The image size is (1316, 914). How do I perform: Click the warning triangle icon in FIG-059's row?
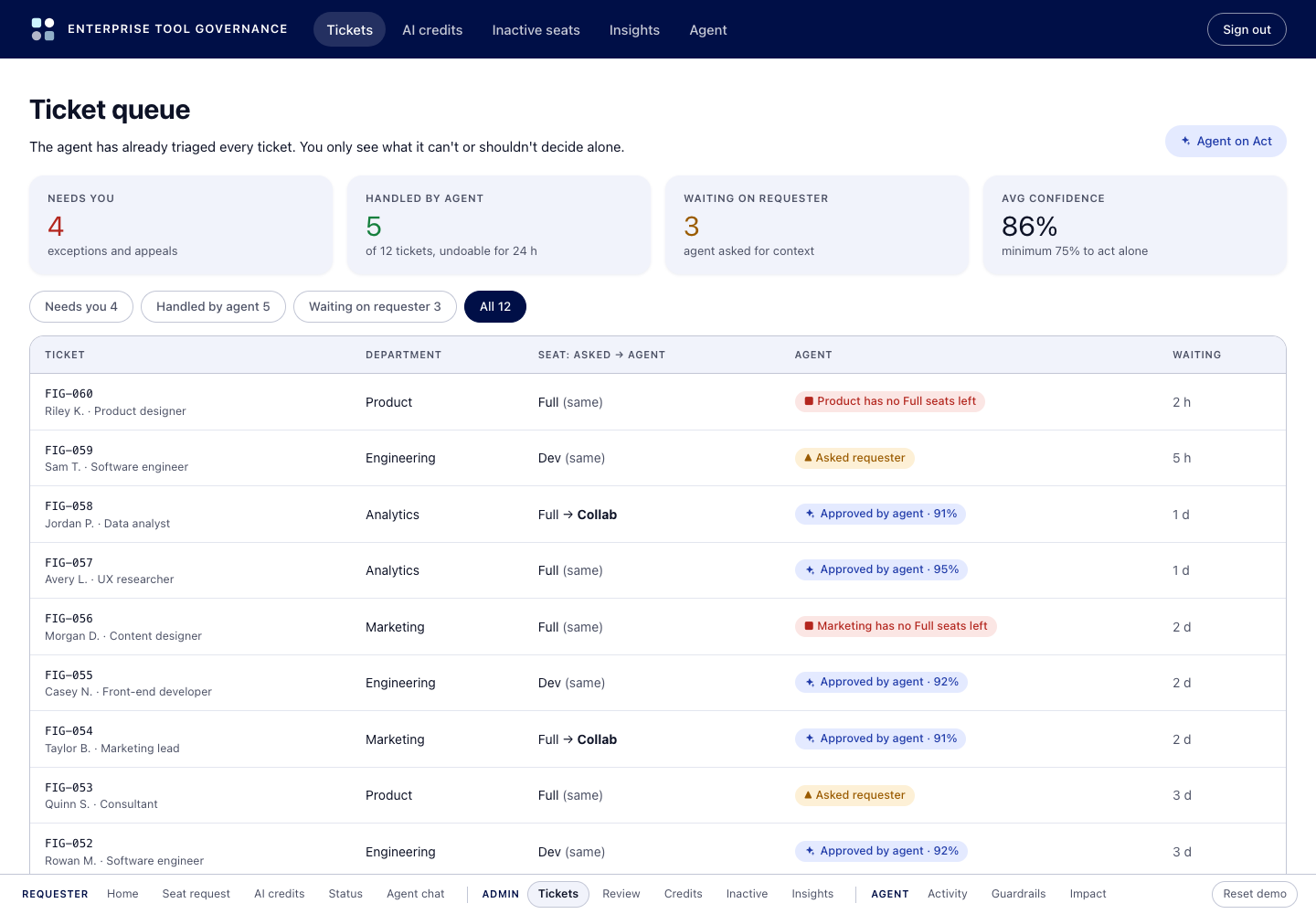(x=808, y=458)
